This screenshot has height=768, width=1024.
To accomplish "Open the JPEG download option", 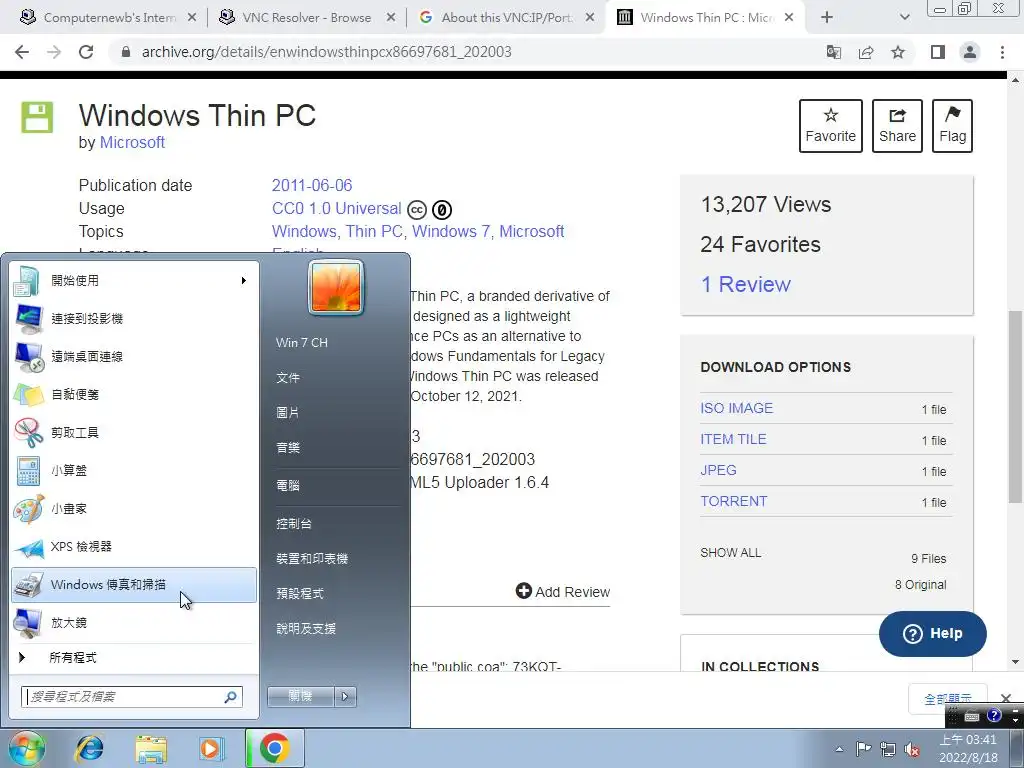I will 718,470.
